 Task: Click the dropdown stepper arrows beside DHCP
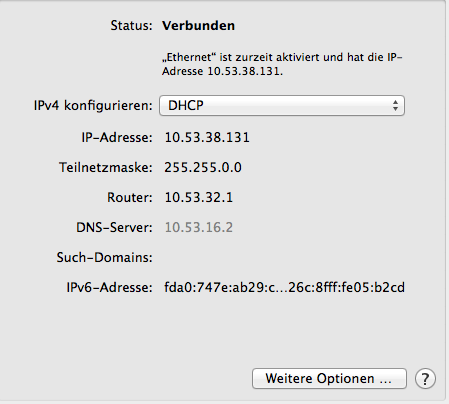(x=395, y=106)
